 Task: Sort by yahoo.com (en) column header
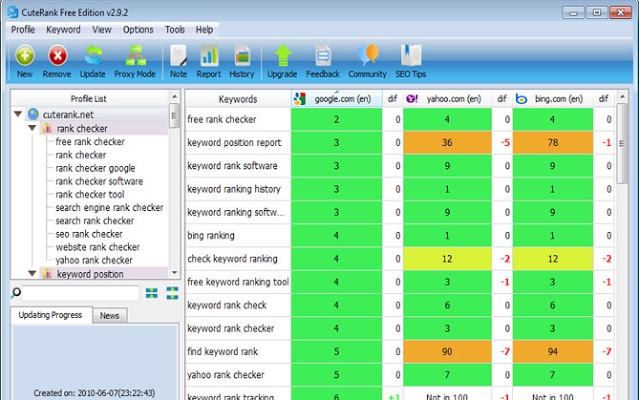(x=448, y=99)
